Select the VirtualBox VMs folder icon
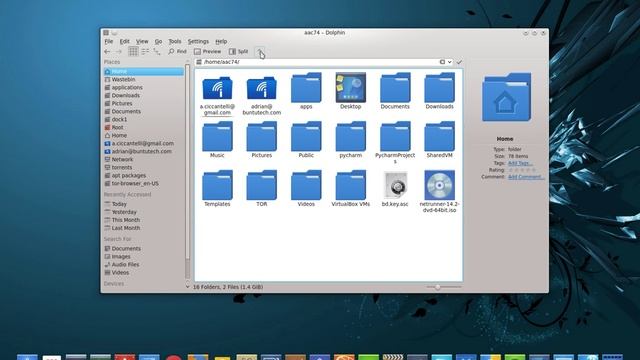Image resolution: width=640 pixels, height=360 pixels. tap(351, 185)
